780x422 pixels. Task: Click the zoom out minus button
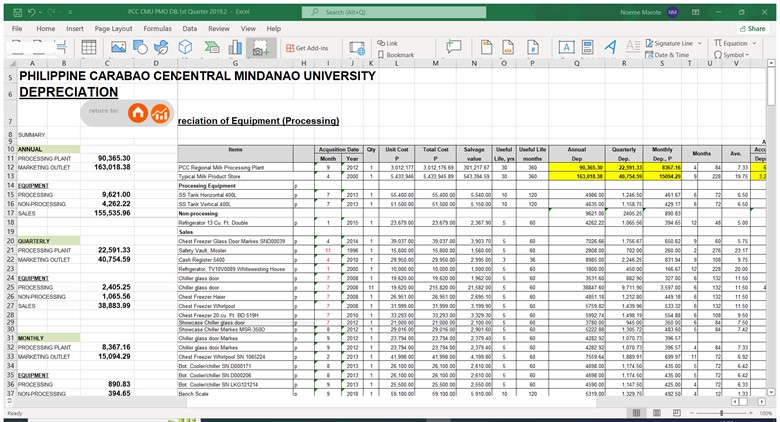pyautogui.click(x=691, y=413)
